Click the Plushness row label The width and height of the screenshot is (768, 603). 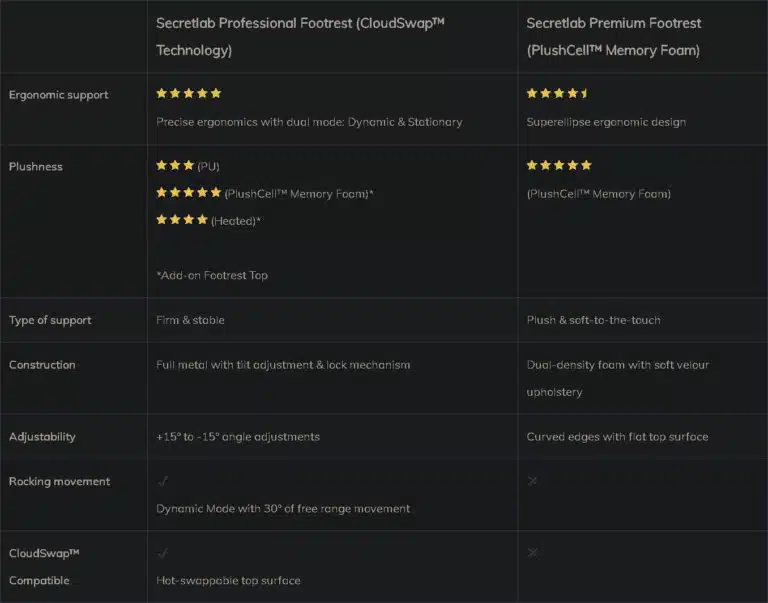[x=36, y=167]
